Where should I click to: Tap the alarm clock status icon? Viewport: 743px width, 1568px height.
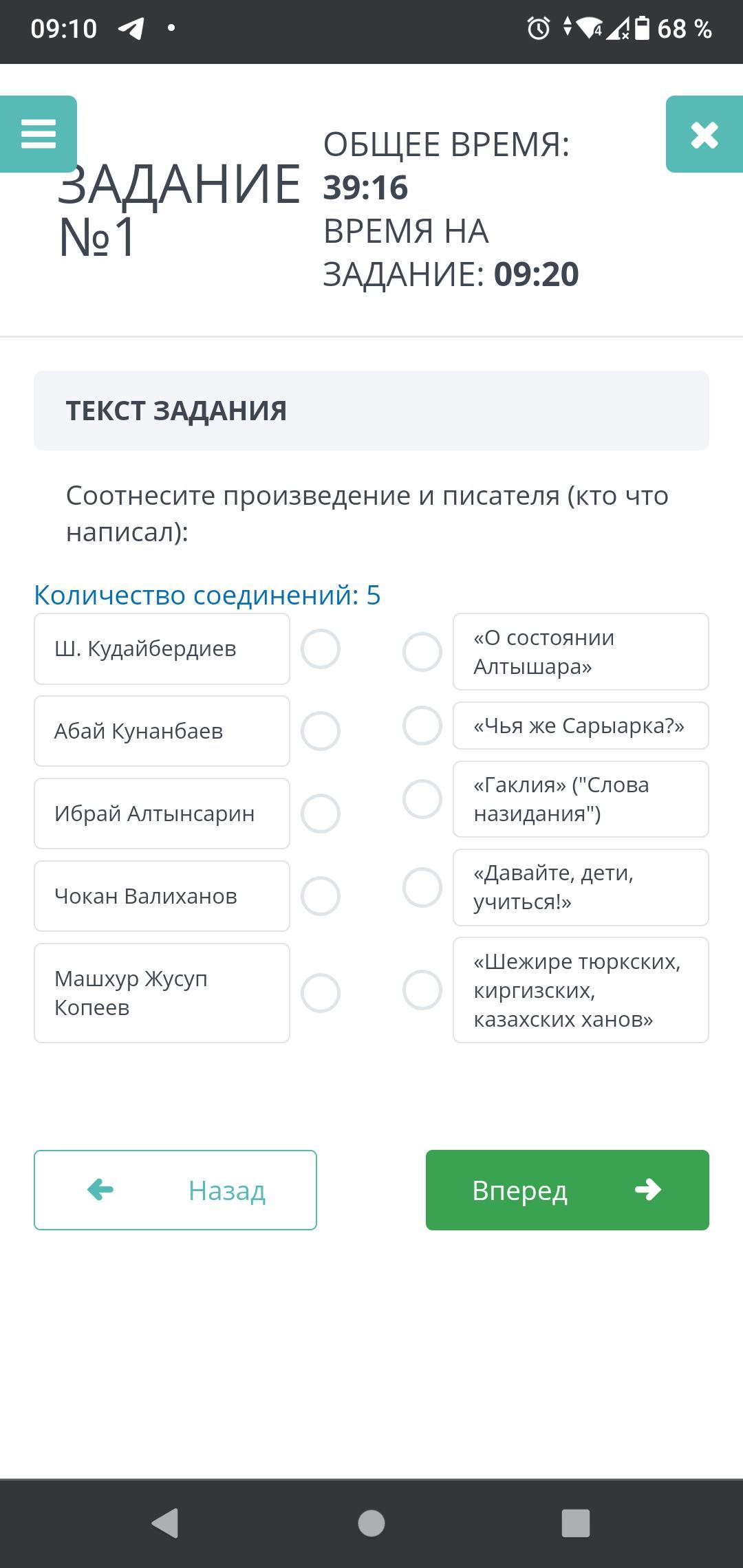coord(538,28)
